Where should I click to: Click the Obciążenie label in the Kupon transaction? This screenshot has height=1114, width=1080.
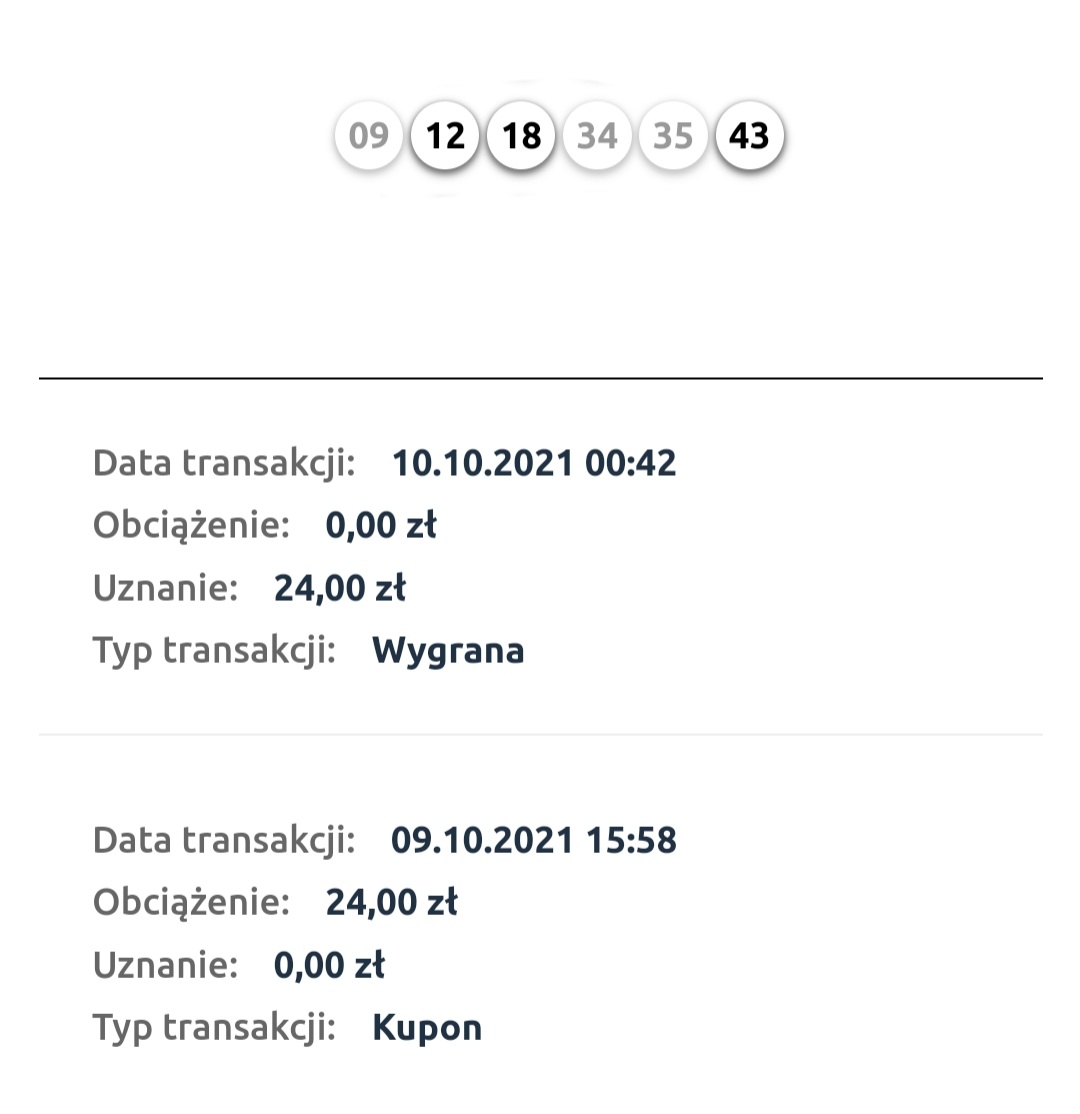click(x=191, y=902)
